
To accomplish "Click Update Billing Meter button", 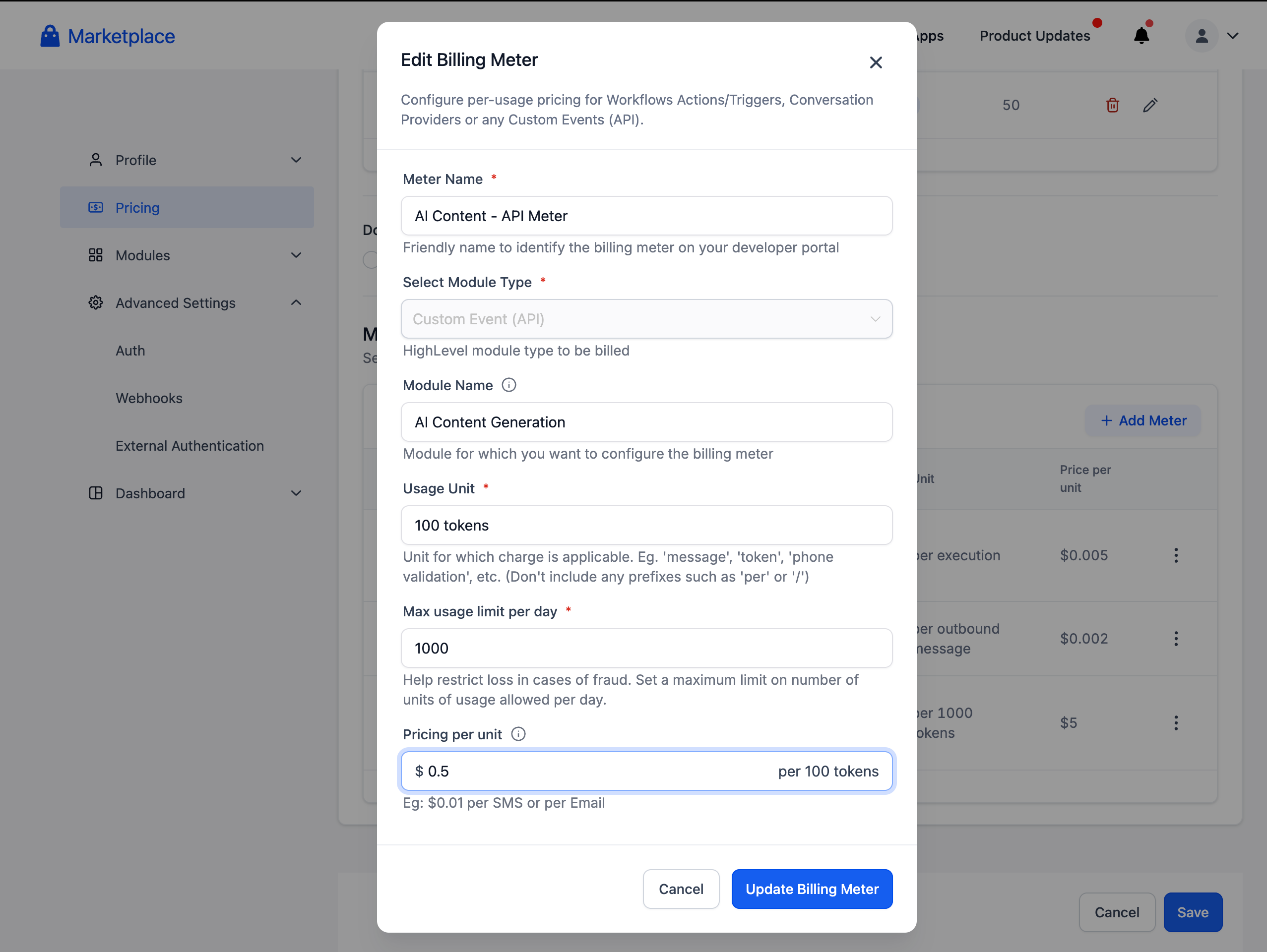I will point(811,889).
